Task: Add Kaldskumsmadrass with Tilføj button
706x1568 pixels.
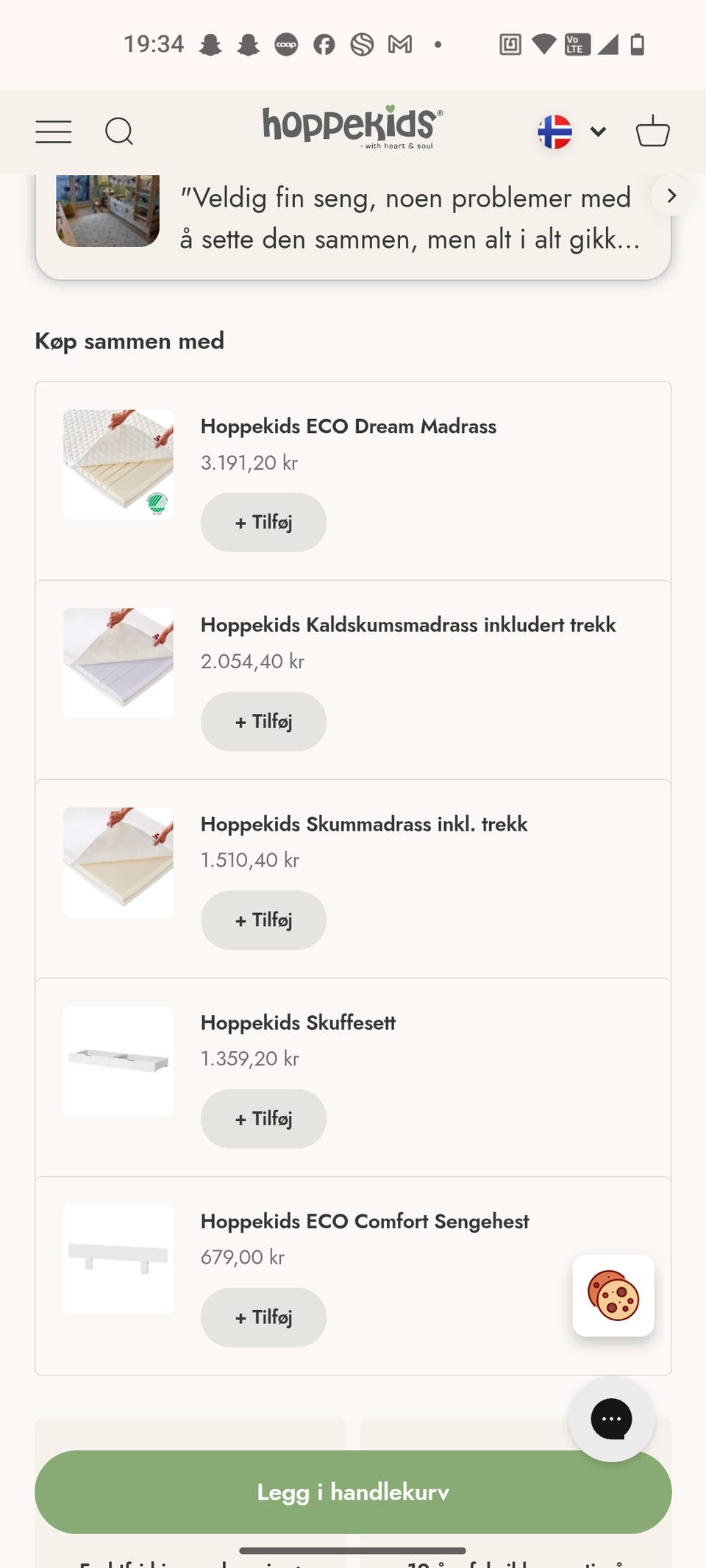Action: pyautogui.click(x=263, y=722)
